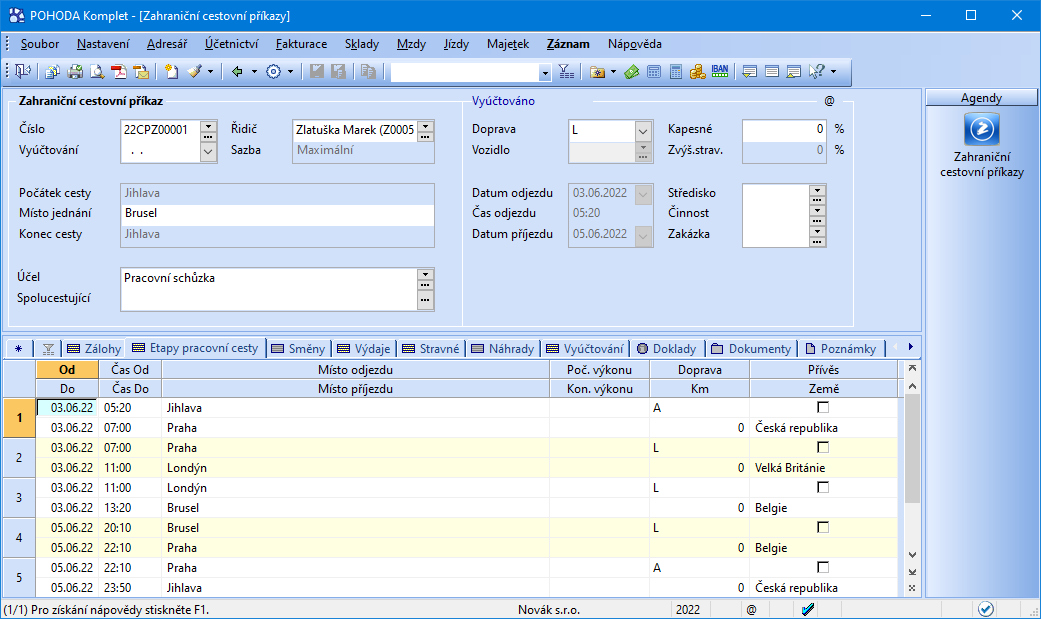Viewport: 1041px width, 619px height.
Task: Click the round checkmark icon at status bar end
Action: 986,609
